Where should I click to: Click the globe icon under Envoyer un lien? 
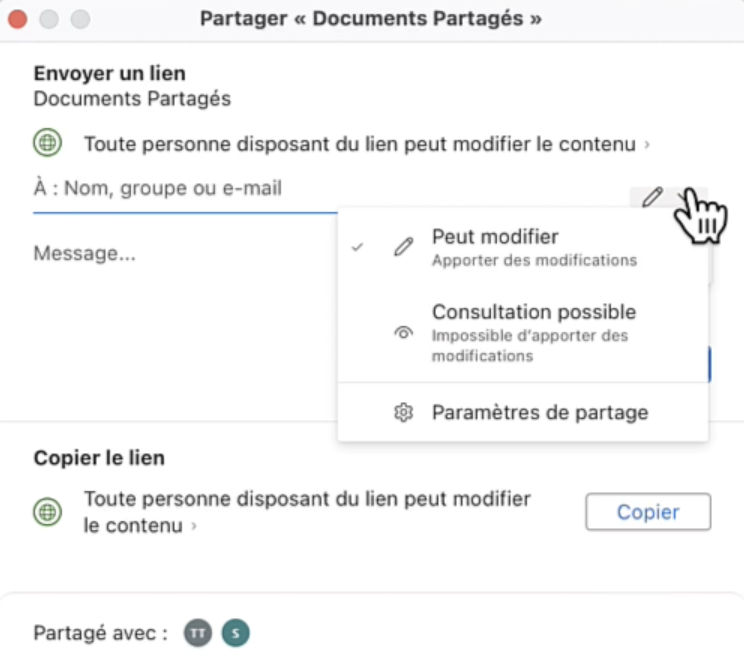pyautogui.click(x=47, y=144)
